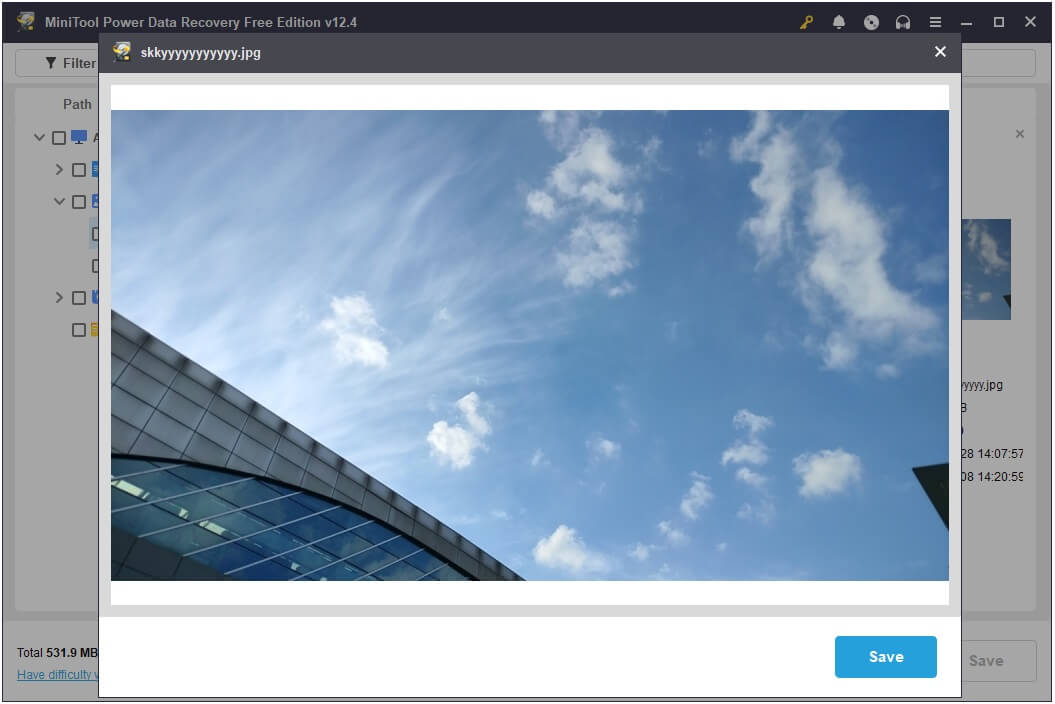
Task: Tick the second child node checkbox
Action: click(79, 202)
